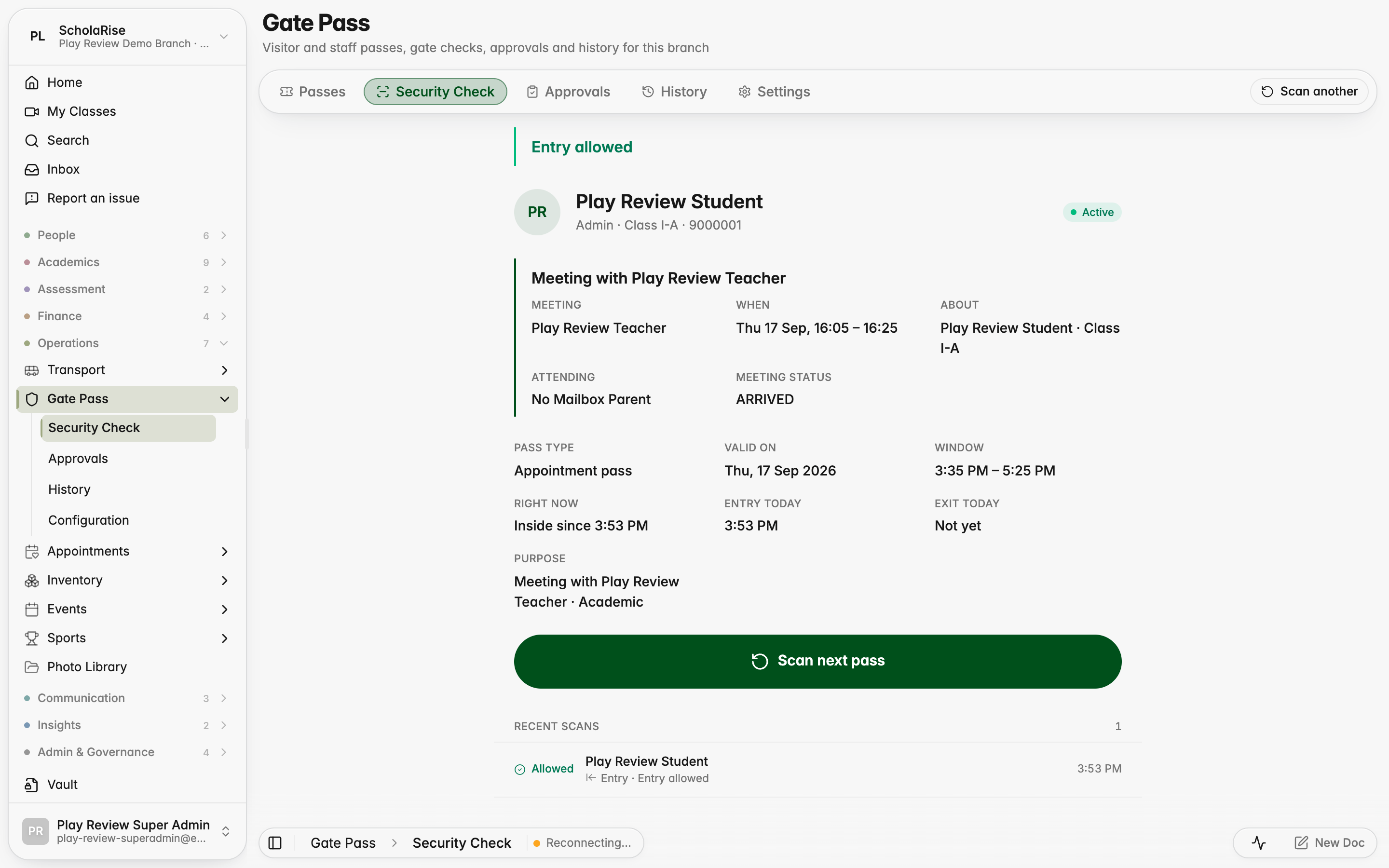
Task: Click the Inventory boxes icon
Action: click(x=32, y=581)
